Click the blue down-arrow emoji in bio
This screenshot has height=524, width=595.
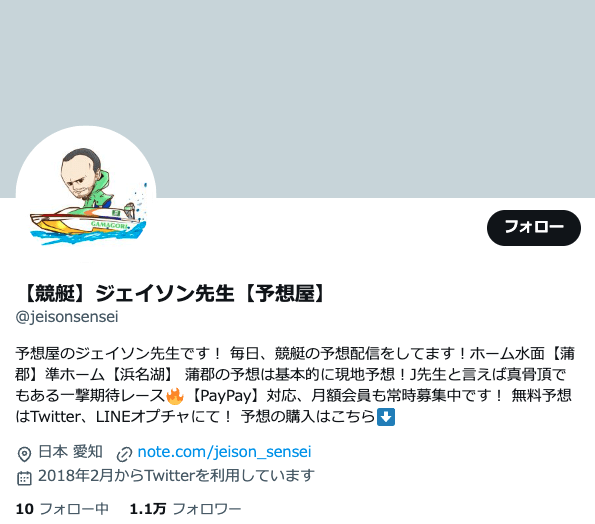click(386, 417)
